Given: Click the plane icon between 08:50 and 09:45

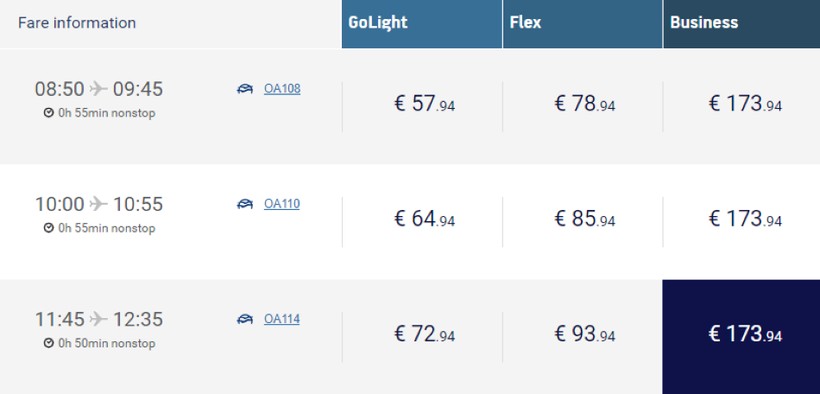Looking at the screenshot, I should click(x=98, y=88).
